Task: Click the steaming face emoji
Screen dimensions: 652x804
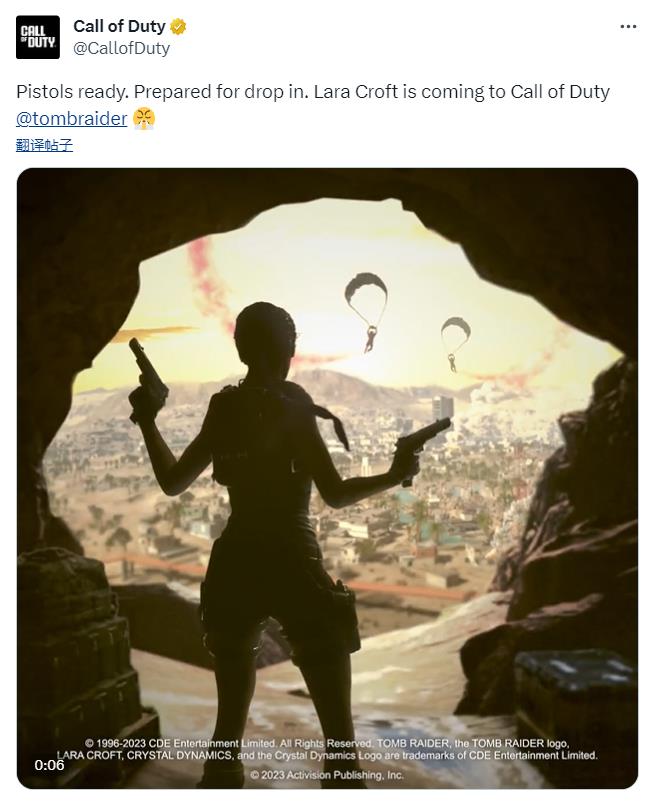Action: pos(145,118)
